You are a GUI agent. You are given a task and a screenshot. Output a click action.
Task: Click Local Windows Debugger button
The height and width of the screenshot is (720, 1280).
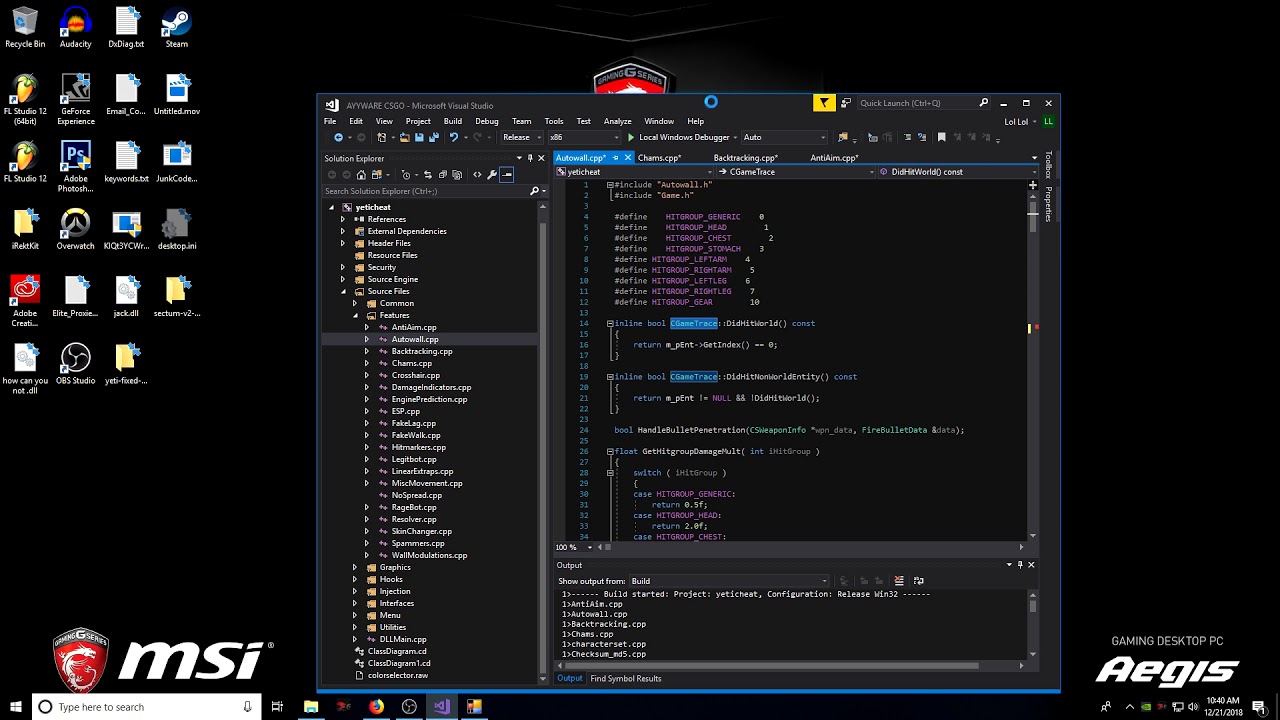pyautogui.click(x=684, y=137)
